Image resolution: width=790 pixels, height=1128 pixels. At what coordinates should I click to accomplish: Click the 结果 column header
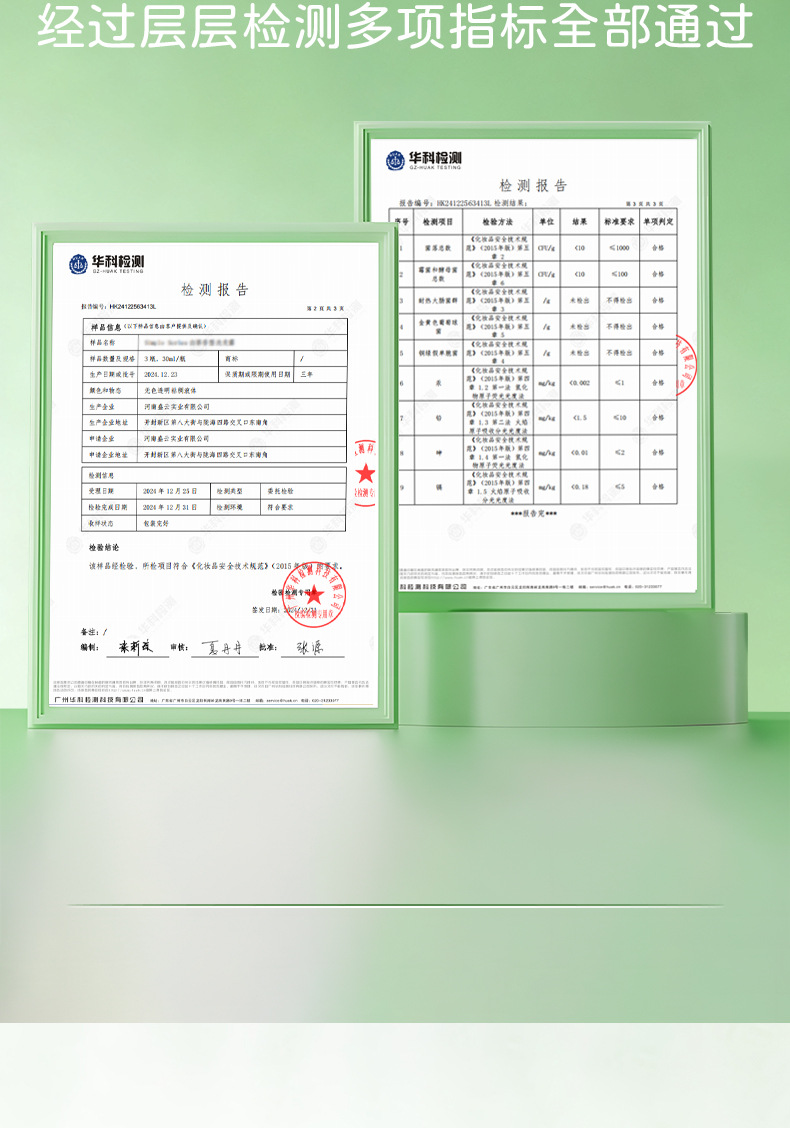[579, 222]
